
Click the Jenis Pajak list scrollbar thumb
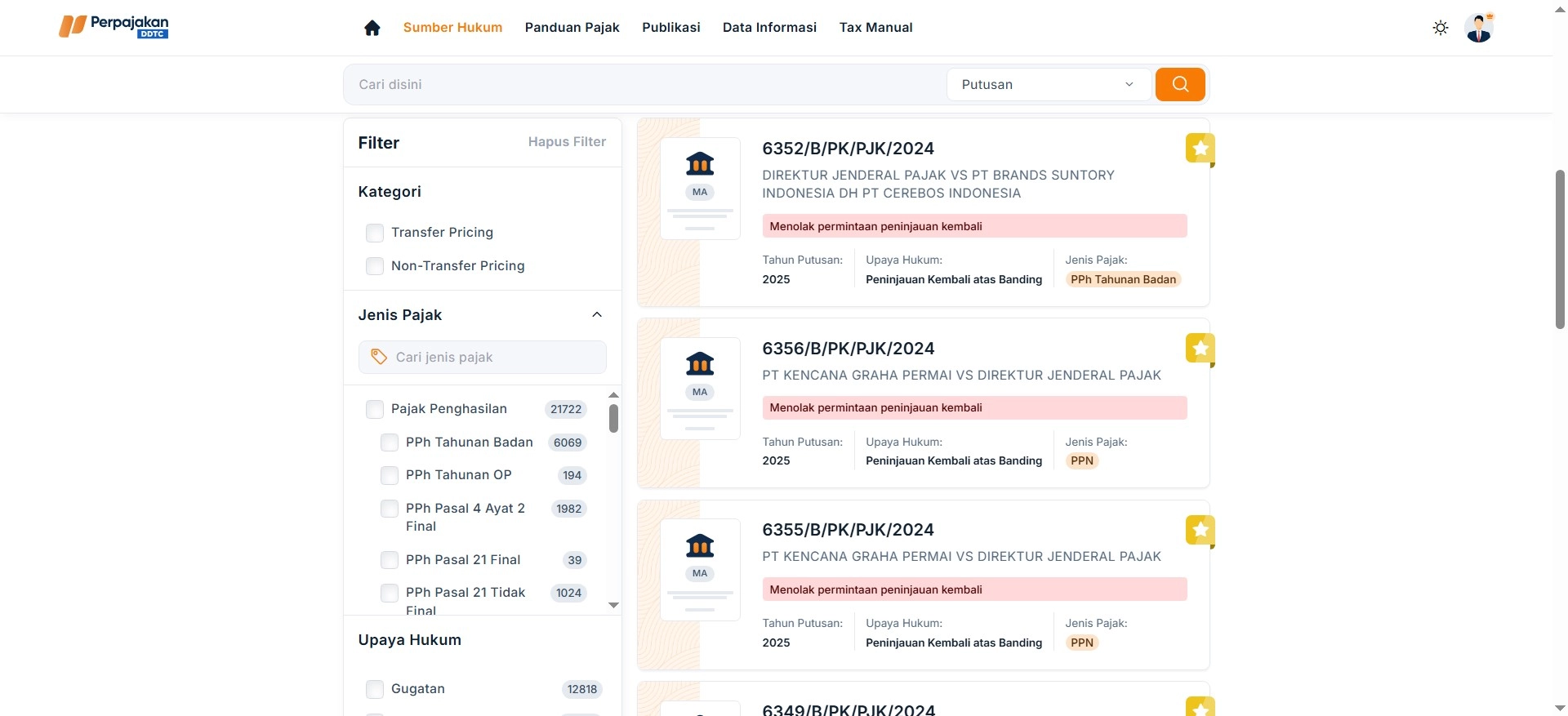coord(613,418)
